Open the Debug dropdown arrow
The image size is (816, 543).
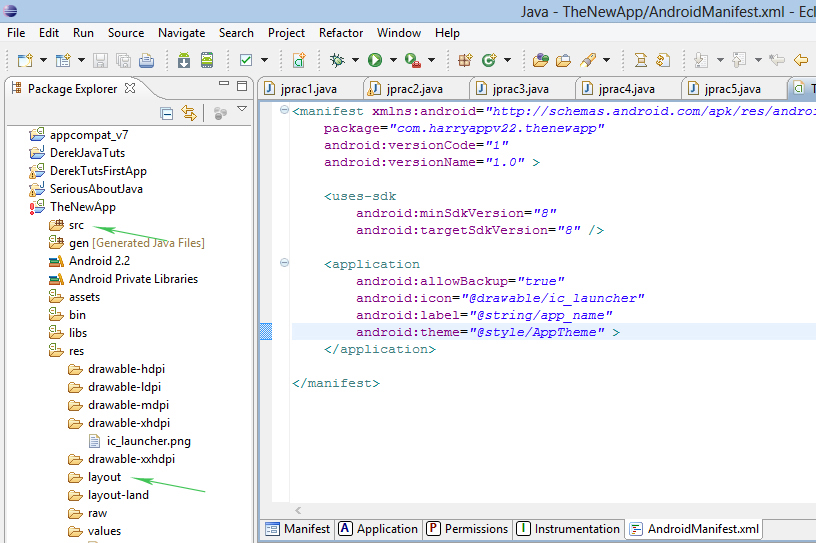(355, 60)
